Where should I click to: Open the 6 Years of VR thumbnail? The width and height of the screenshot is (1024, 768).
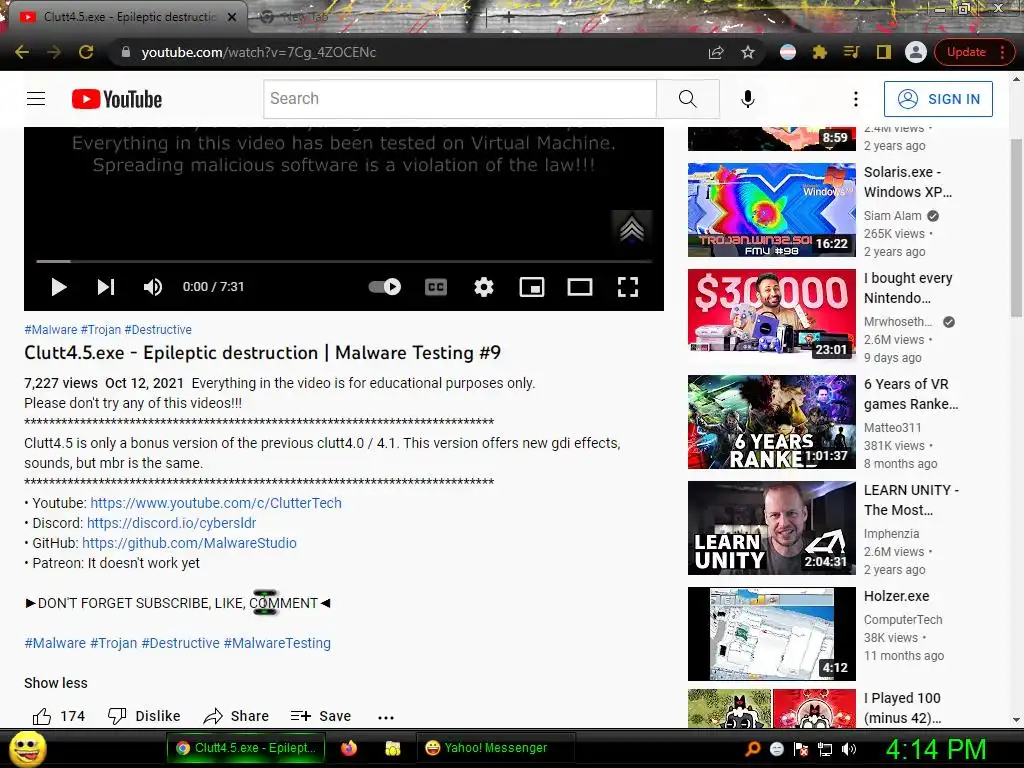(x=771, y=422)
